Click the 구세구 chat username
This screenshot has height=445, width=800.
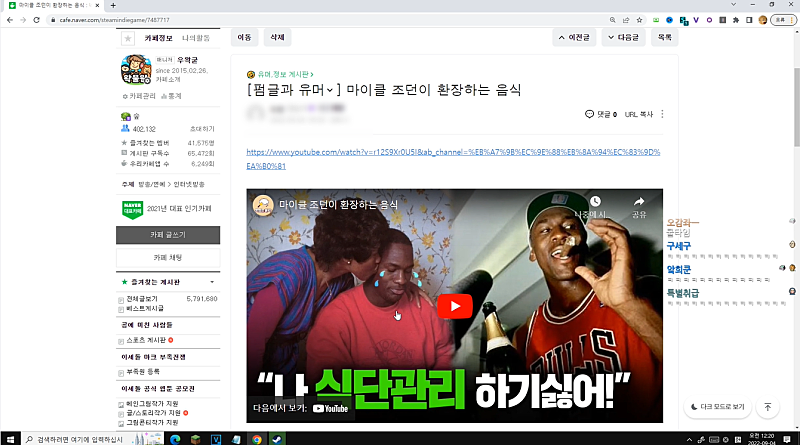point(678,246)
